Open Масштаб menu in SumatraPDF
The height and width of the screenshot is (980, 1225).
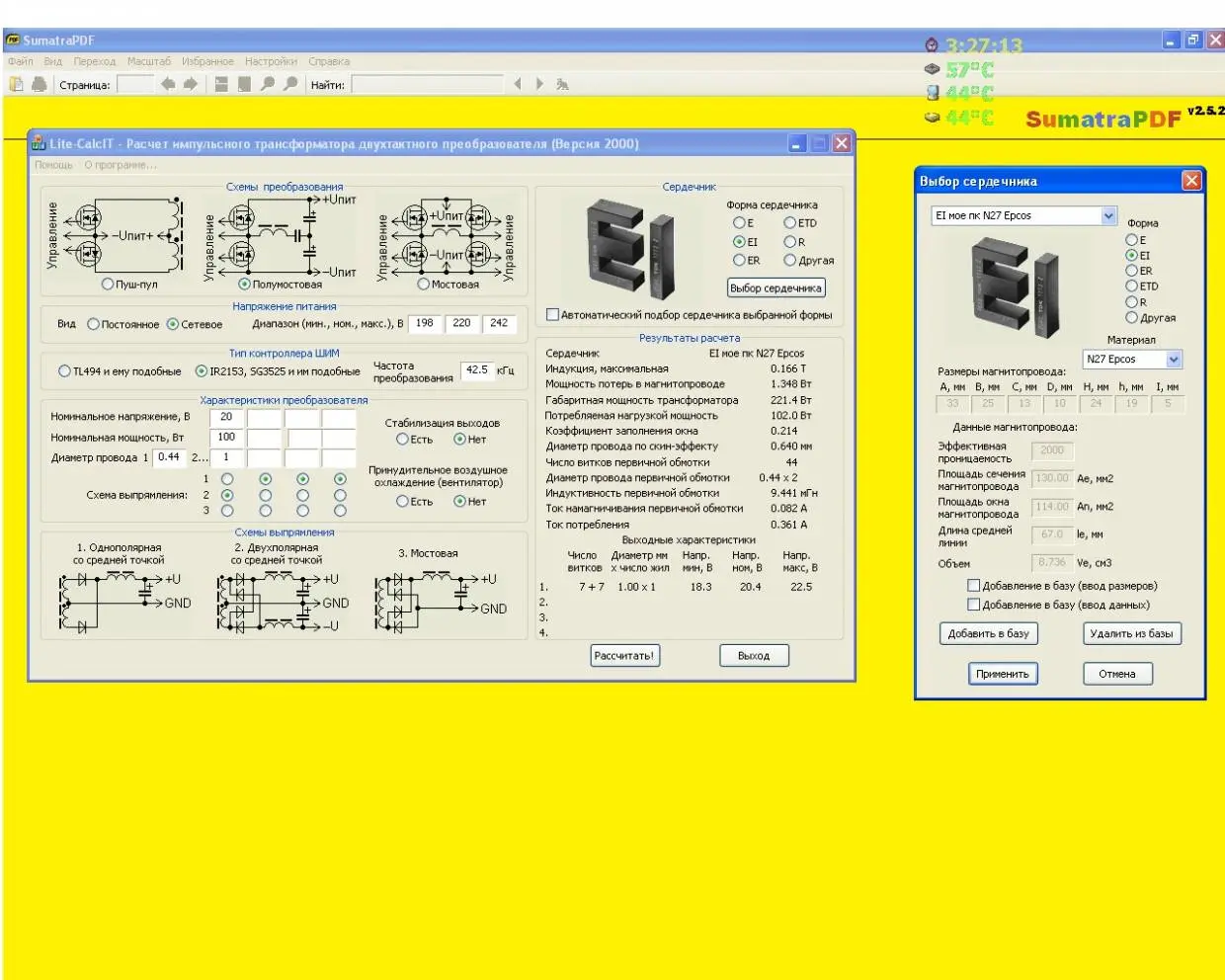point(149,61)
